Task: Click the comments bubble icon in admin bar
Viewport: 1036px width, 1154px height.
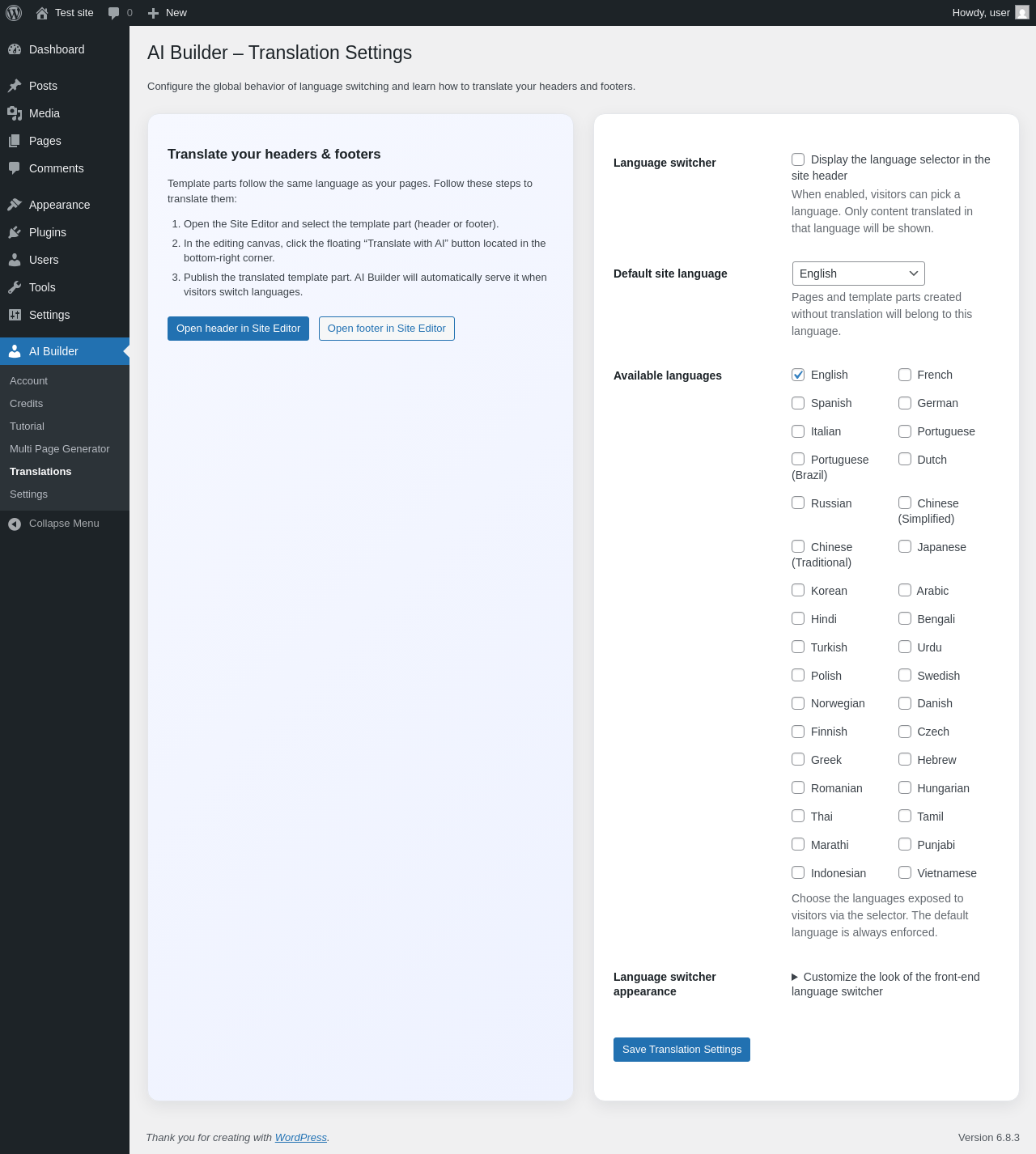Action: tap(114, 13)
